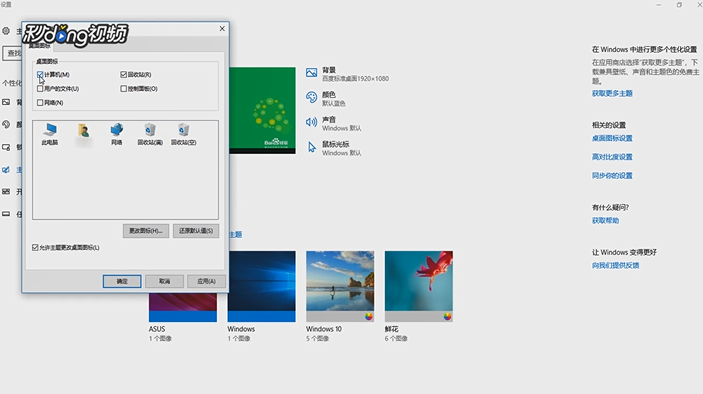
Task: Click the color wheel badge on Windows 10 theme
Action: pyautogui.click(x=369, y=316)
